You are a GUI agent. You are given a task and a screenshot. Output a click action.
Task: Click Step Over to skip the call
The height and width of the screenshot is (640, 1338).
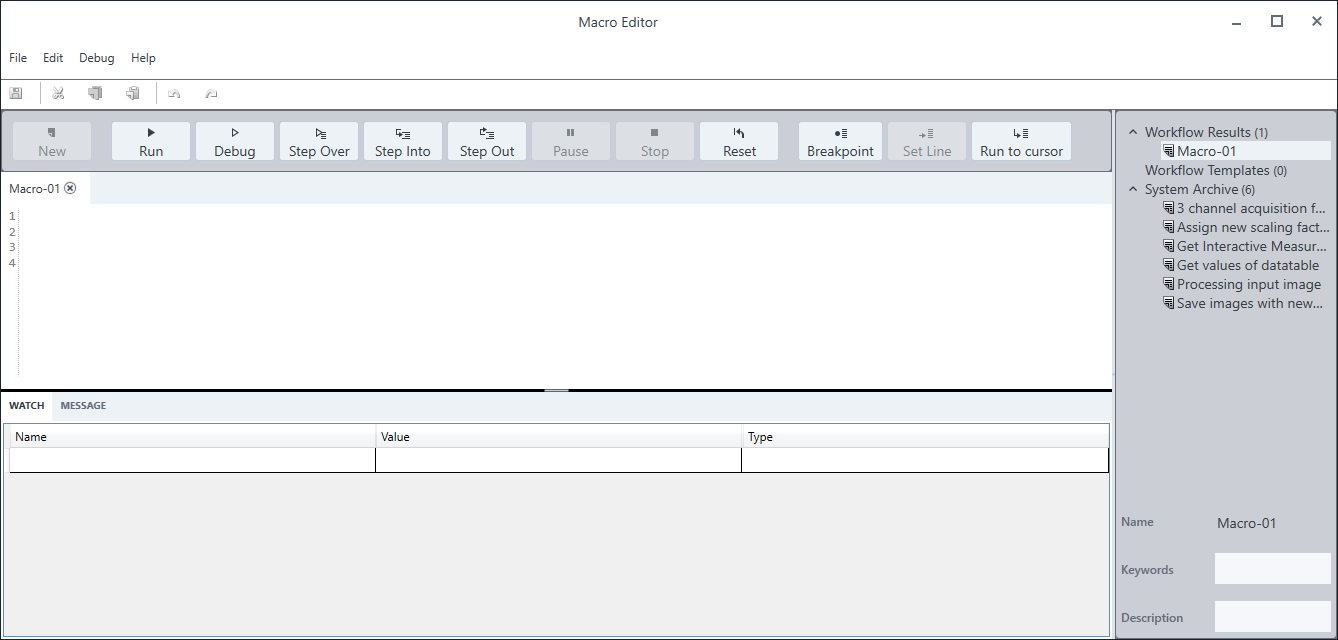click(x=318, y=141)
